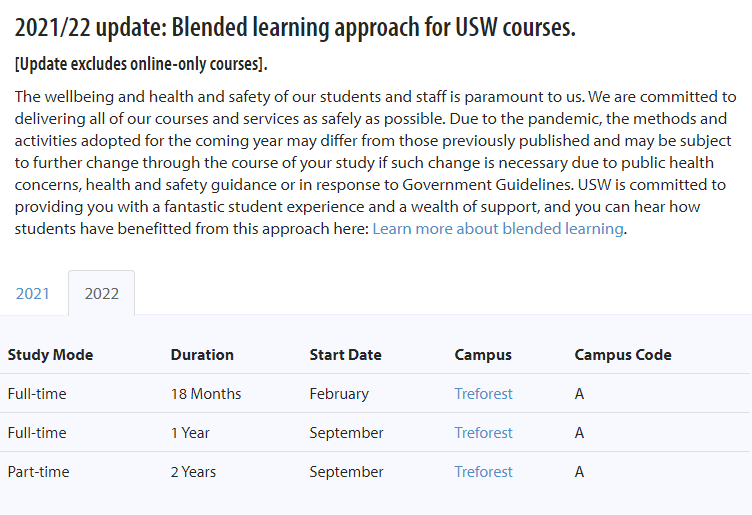Switch to the 2021 tab
The height and width of the screenshot is (515, 752).
tap(33, 293)
